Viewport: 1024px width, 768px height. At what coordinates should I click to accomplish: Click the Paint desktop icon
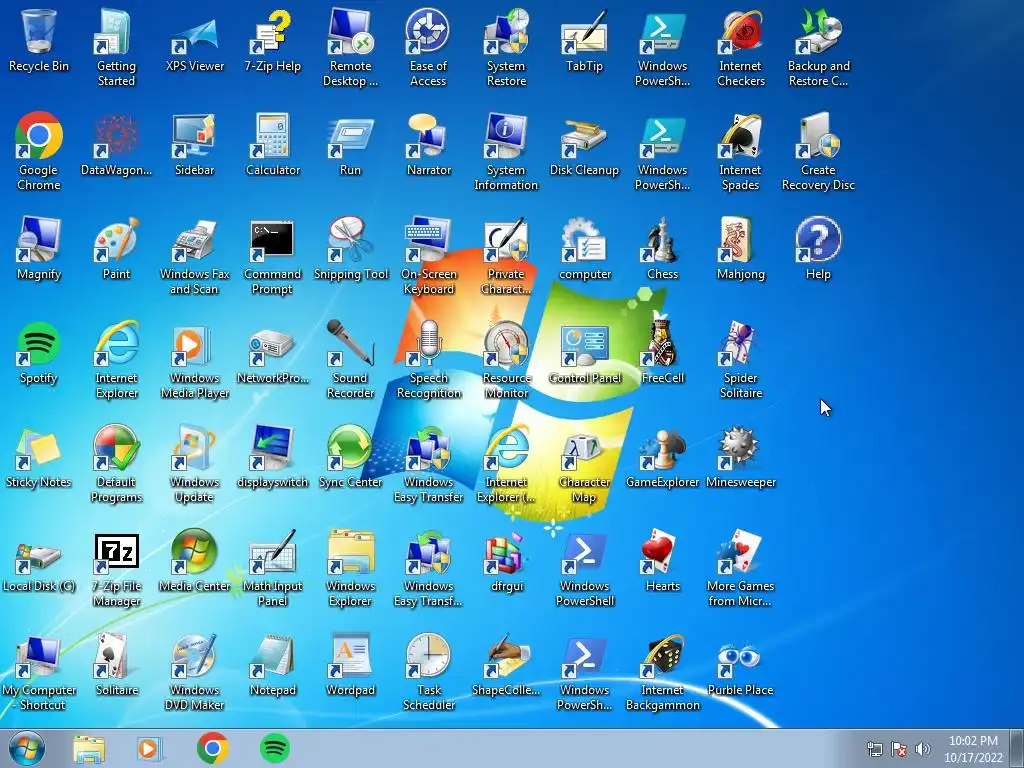pyautogui.click(x=116, y=248)
